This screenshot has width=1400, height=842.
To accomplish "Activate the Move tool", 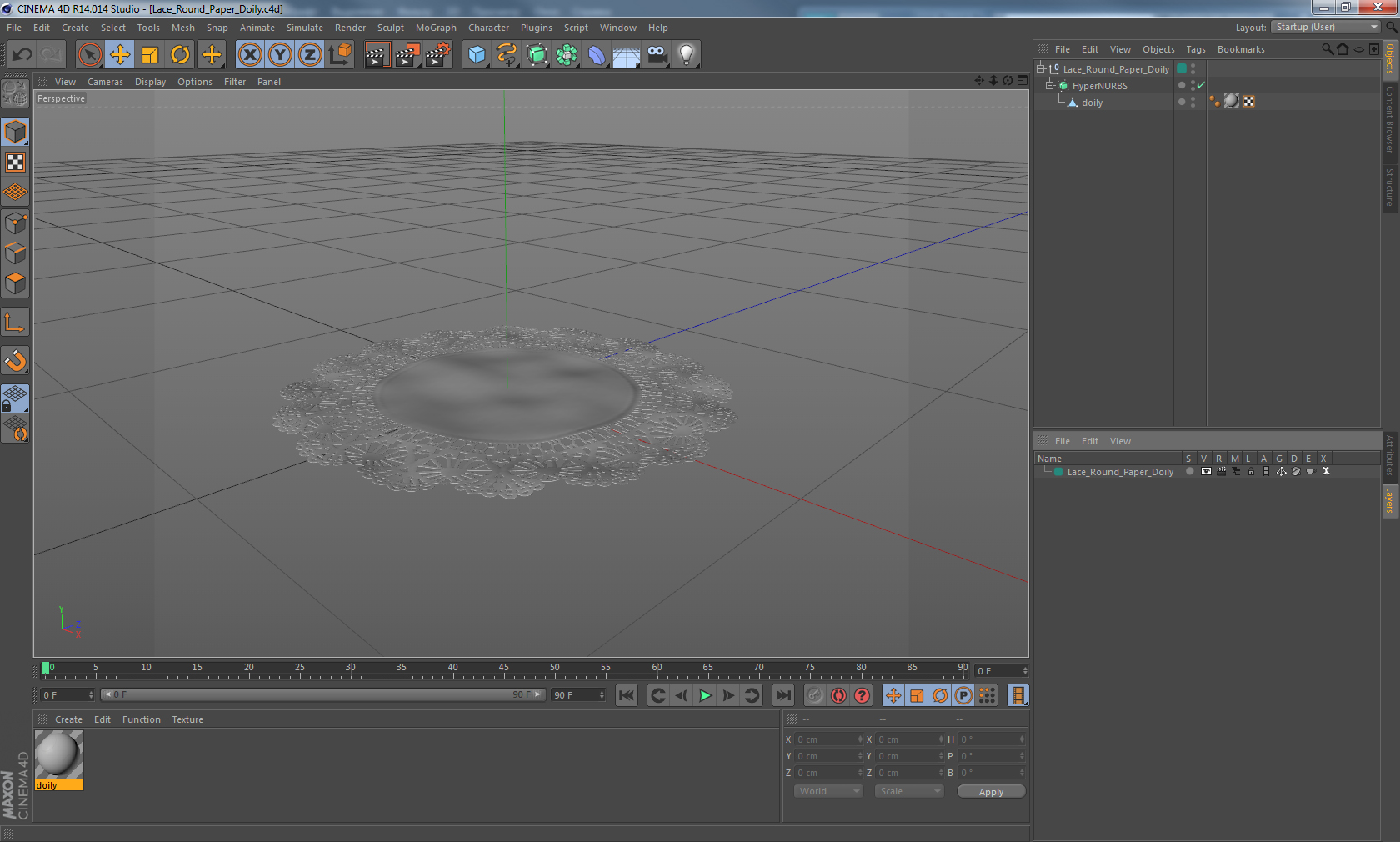I will [x=120, y=55].
